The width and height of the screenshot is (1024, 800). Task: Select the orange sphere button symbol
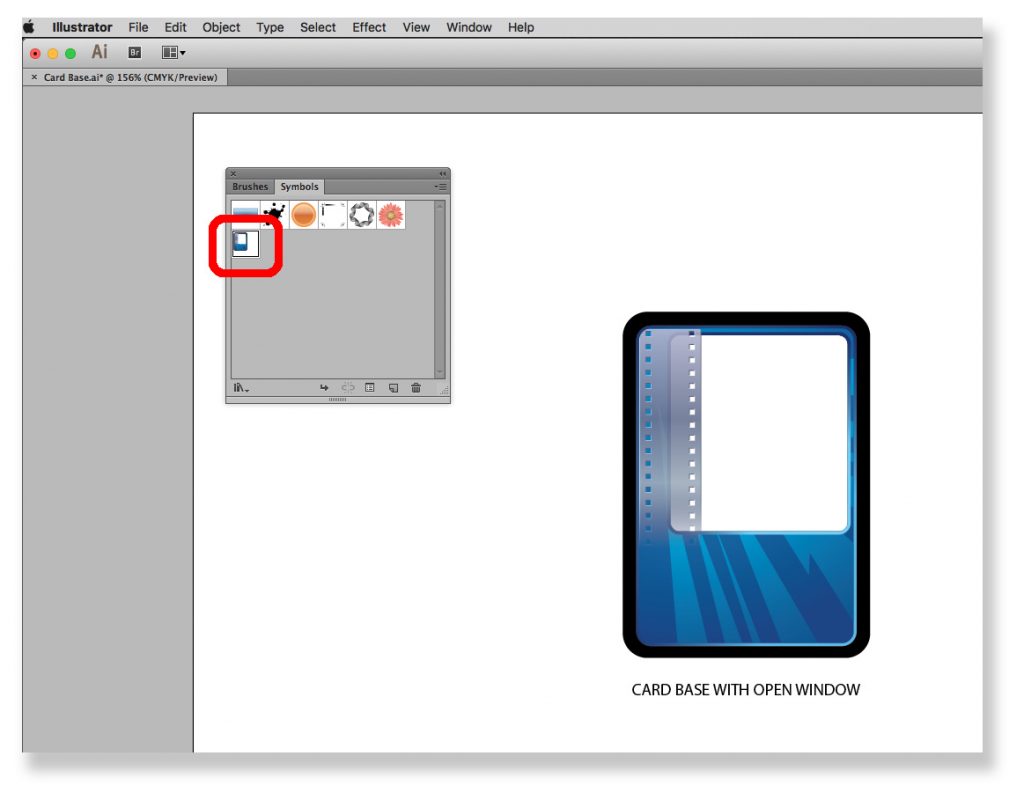pyautogui.click(x=304, y=215)
